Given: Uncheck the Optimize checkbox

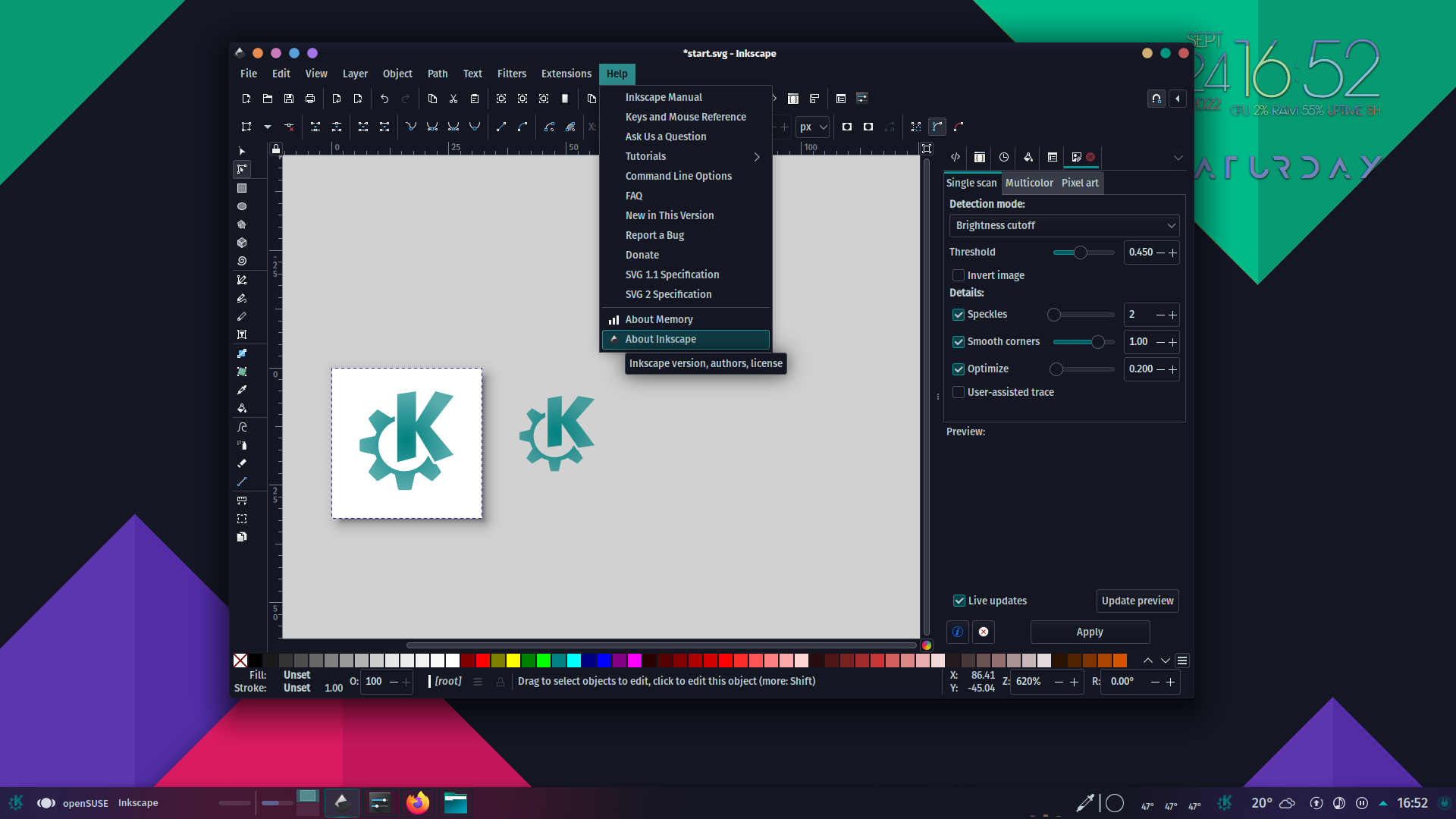Looking at the screenshot, I should pyautogui.click(x=959, y=369).
